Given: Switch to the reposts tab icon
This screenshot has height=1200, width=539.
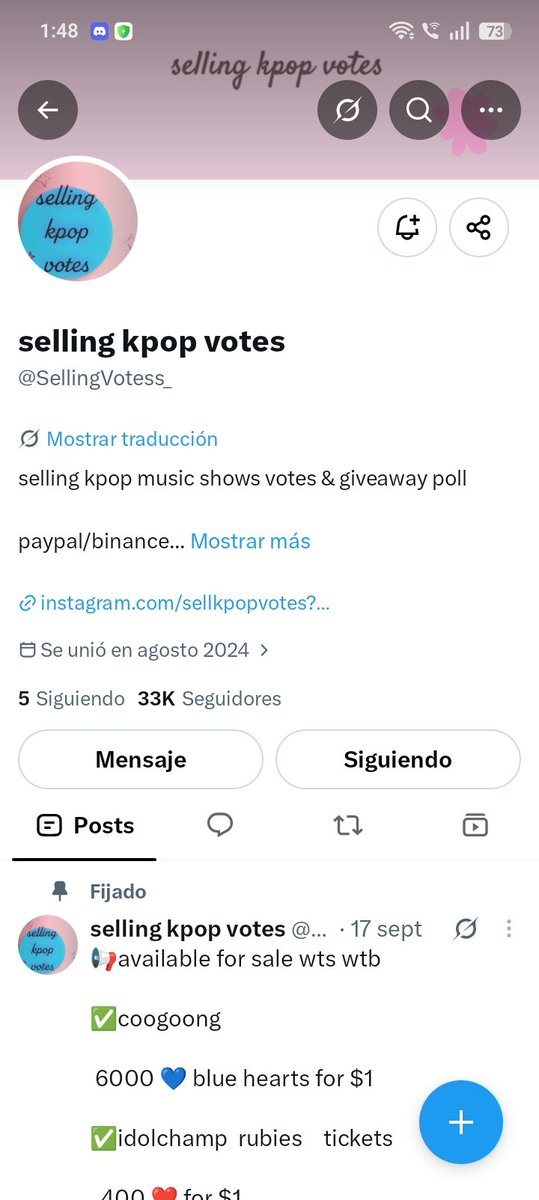Looking at the screenshot, I should [x=348, y=825].
